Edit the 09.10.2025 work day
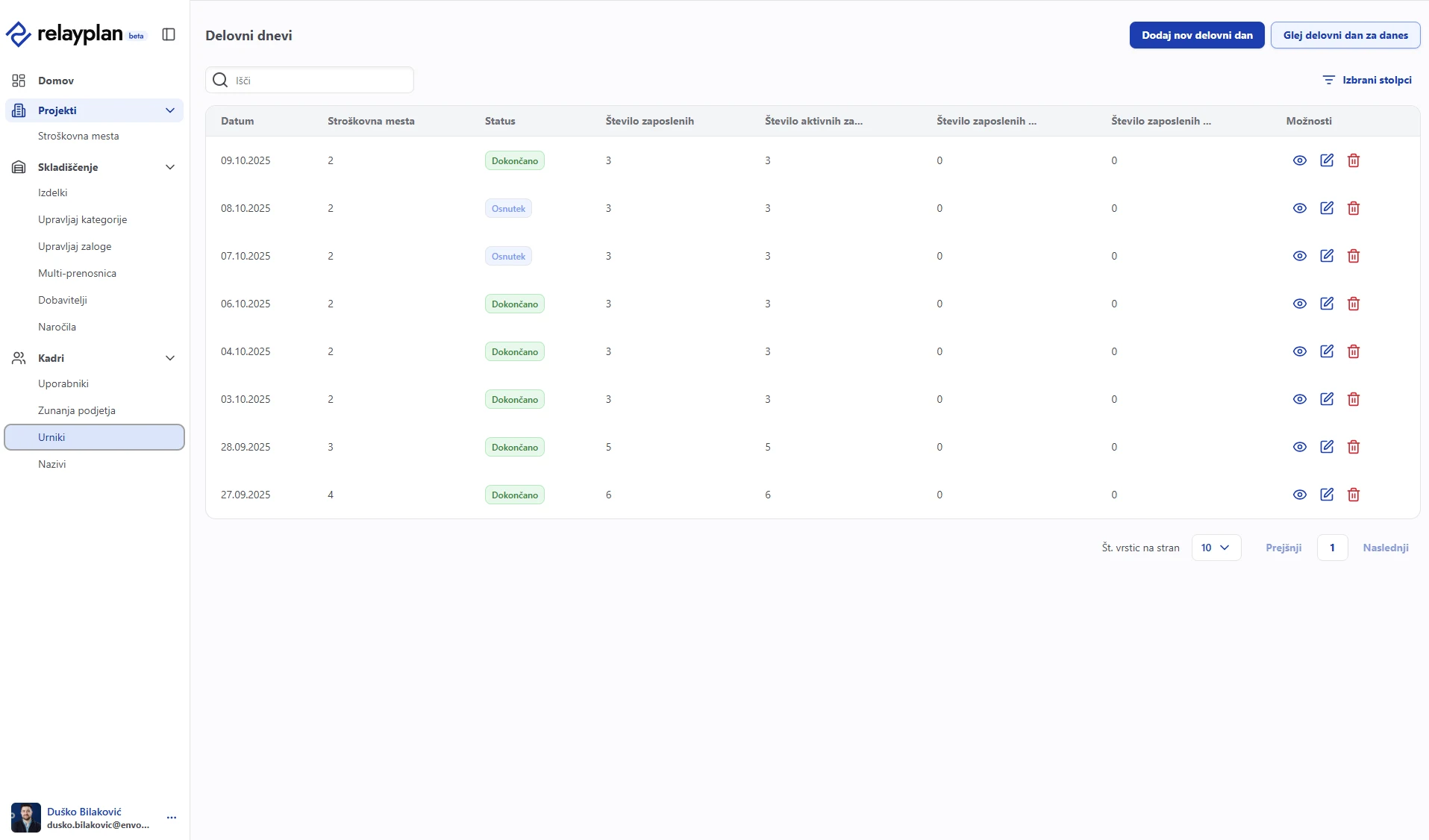 pos(1327,160)
